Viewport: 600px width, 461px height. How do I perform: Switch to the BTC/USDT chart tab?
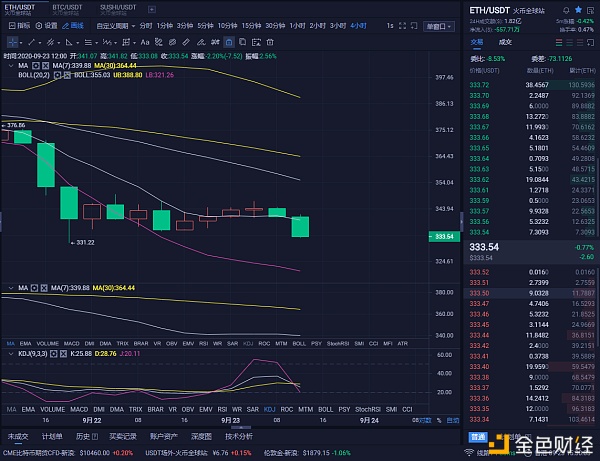(x=68, y=6)
